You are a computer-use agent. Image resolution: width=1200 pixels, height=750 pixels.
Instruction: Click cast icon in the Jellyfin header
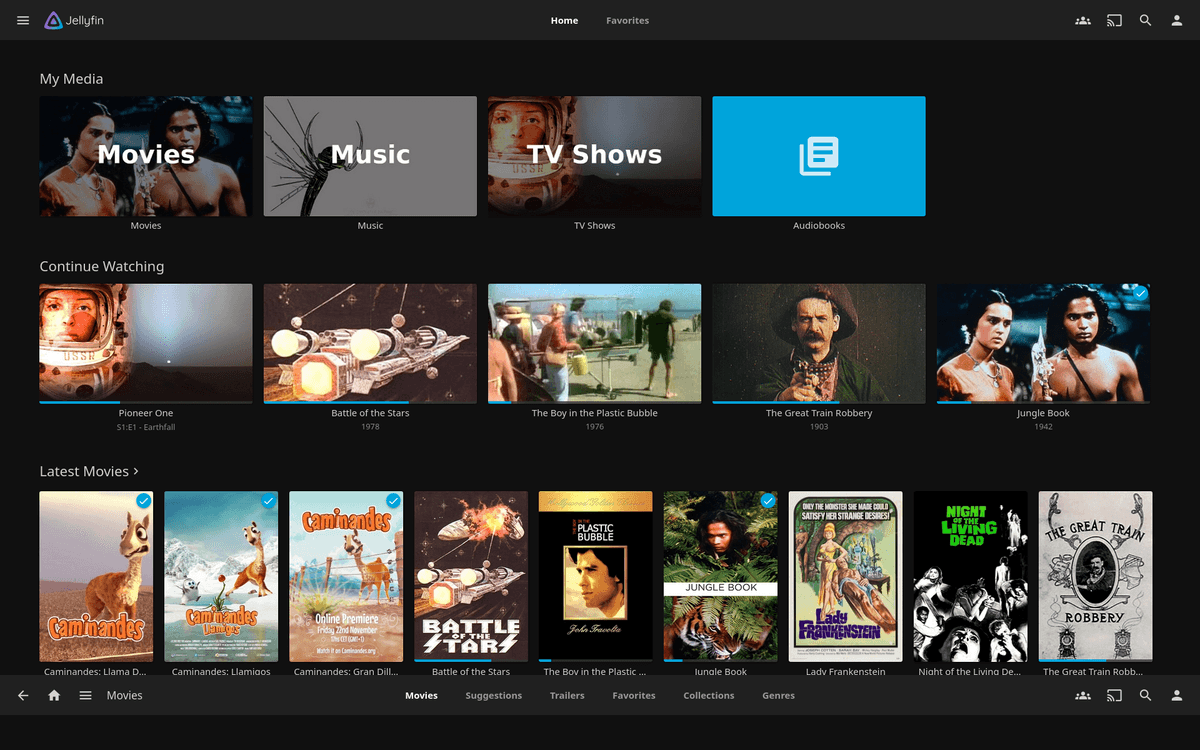(x=1114, y=20)
